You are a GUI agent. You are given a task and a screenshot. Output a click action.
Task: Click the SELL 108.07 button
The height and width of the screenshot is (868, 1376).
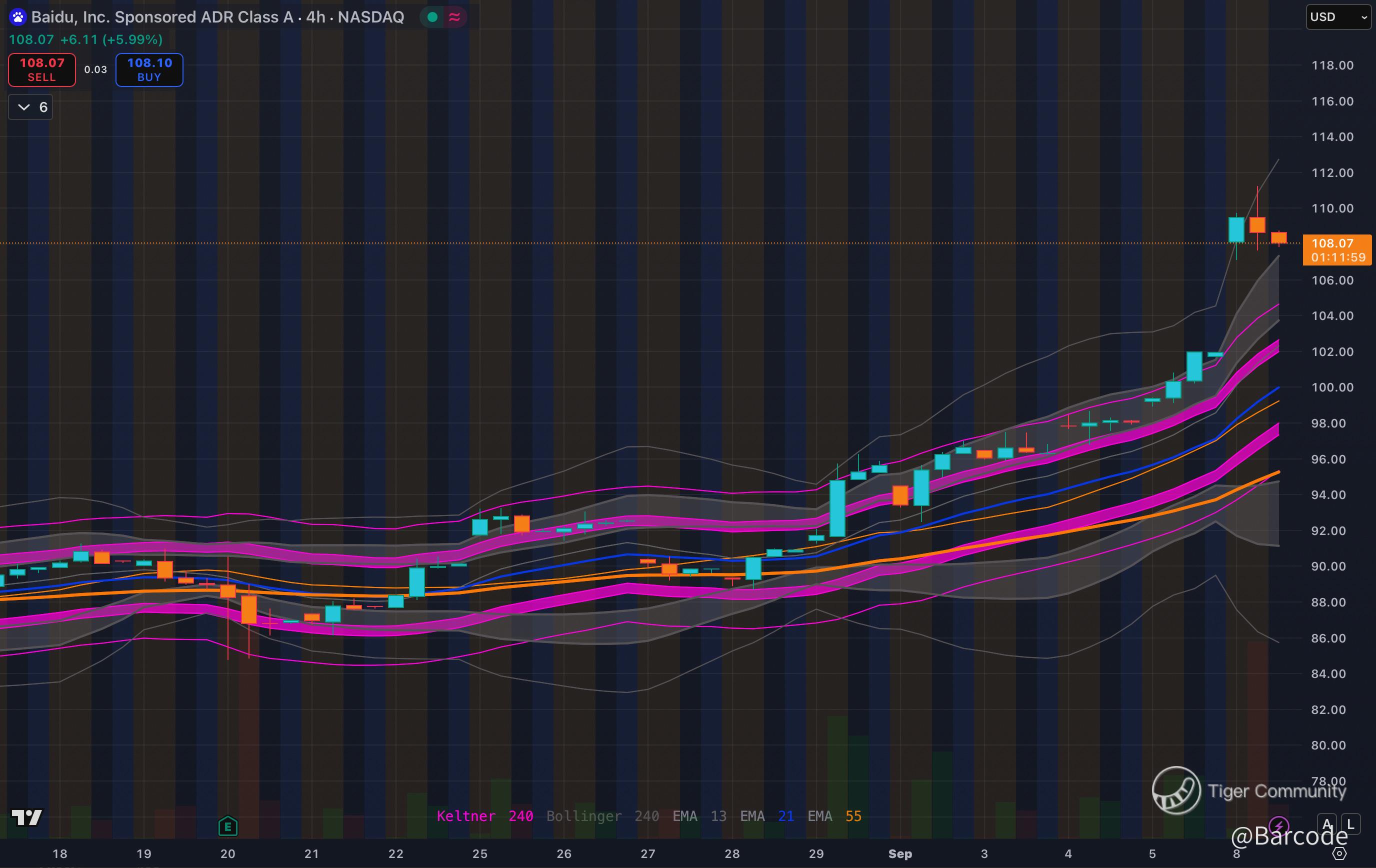coord(41,69)
